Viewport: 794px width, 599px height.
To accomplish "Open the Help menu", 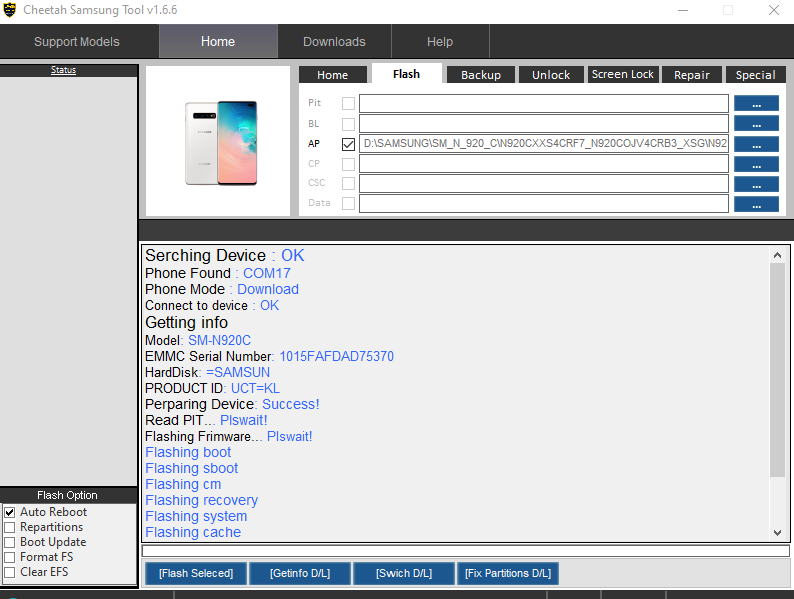I will pos(440,42).
